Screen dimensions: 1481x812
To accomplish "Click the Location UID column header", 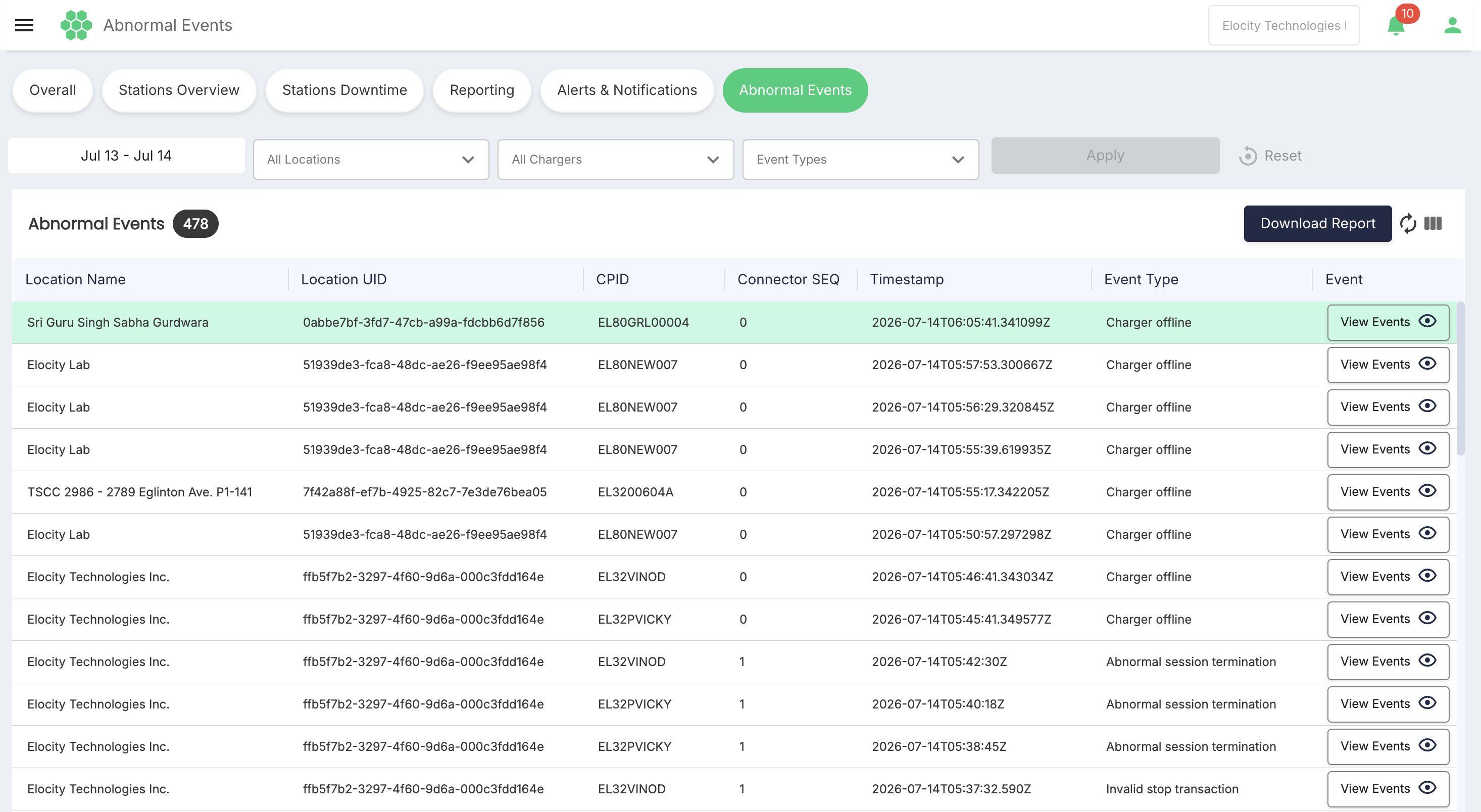I will [x=344, y=279].
